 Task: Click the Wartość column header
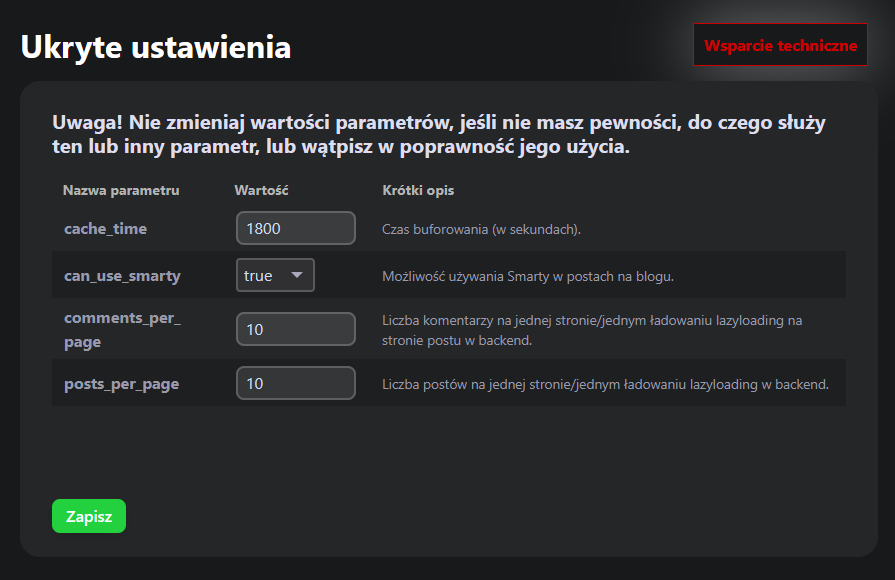coord(261,190)
